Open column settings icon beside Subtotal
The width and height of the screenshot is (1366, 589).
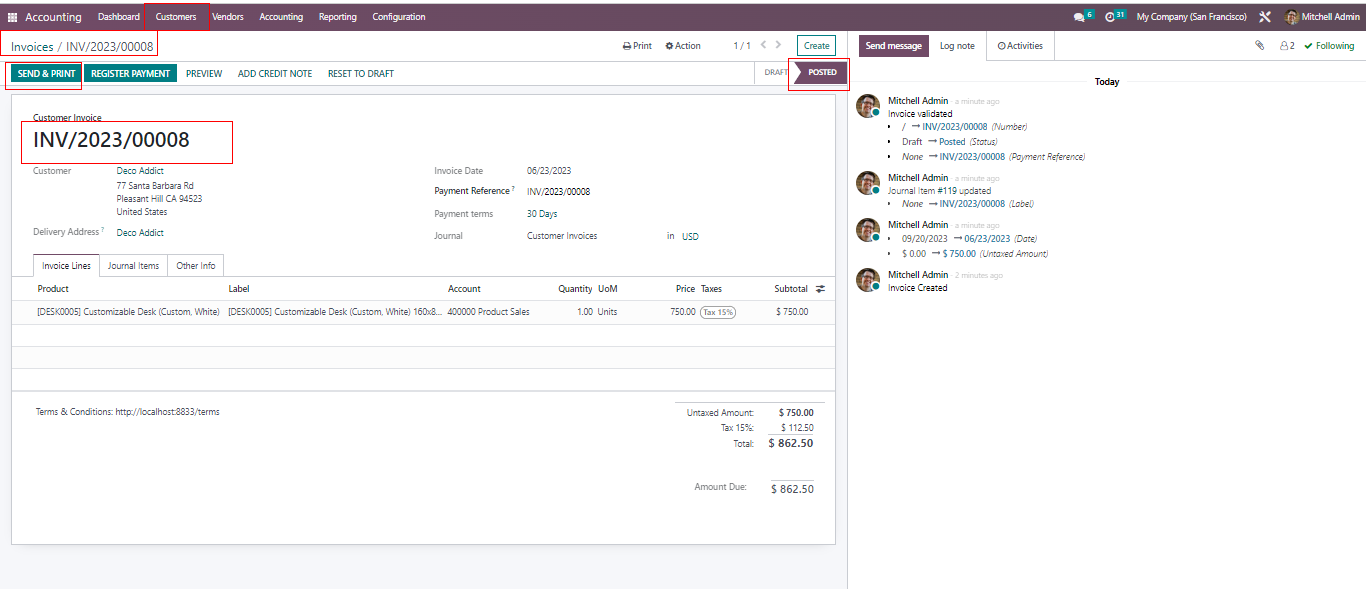tap(820, 289)
